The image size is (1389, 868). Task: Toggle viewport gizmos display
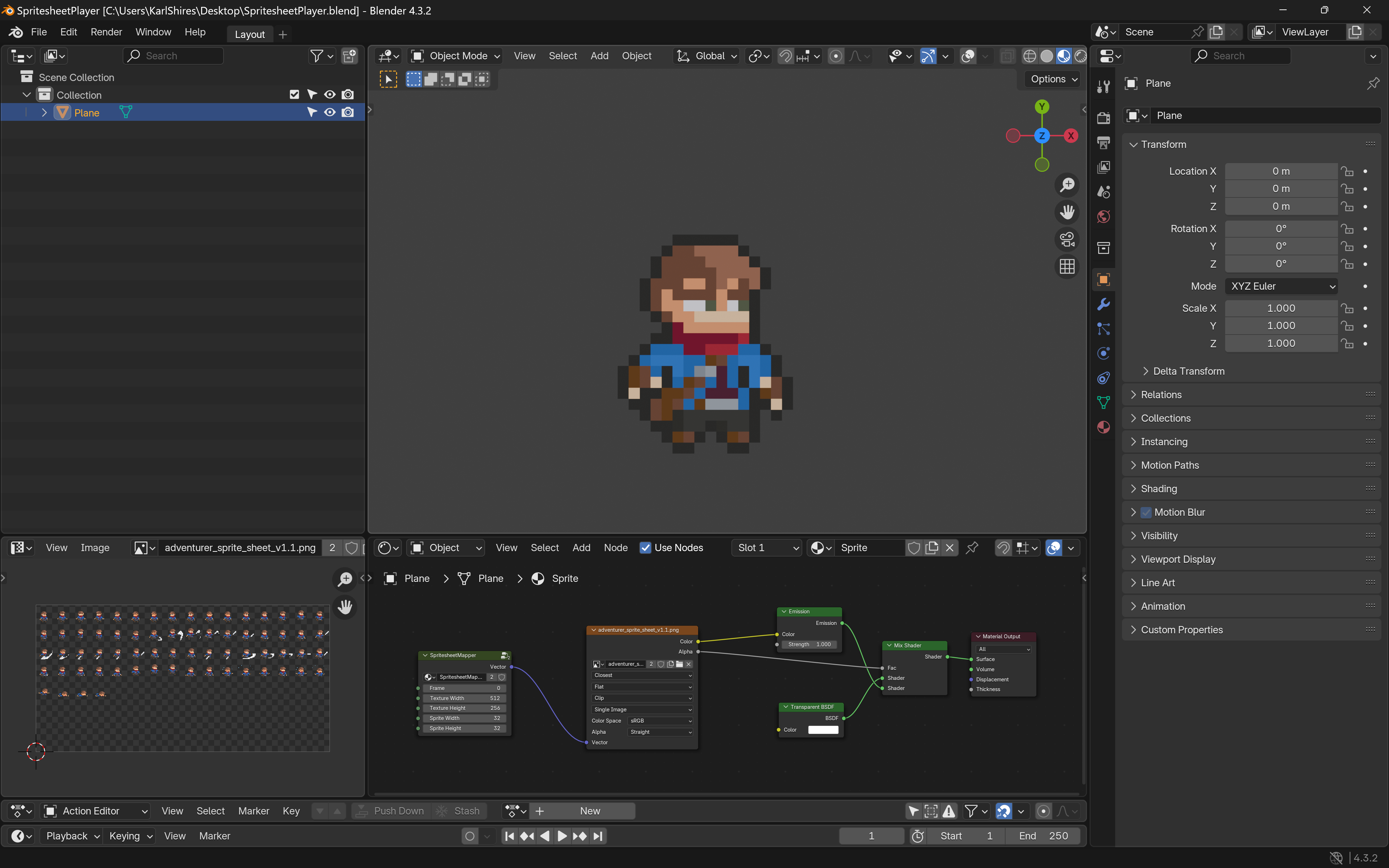pos(928,56)
